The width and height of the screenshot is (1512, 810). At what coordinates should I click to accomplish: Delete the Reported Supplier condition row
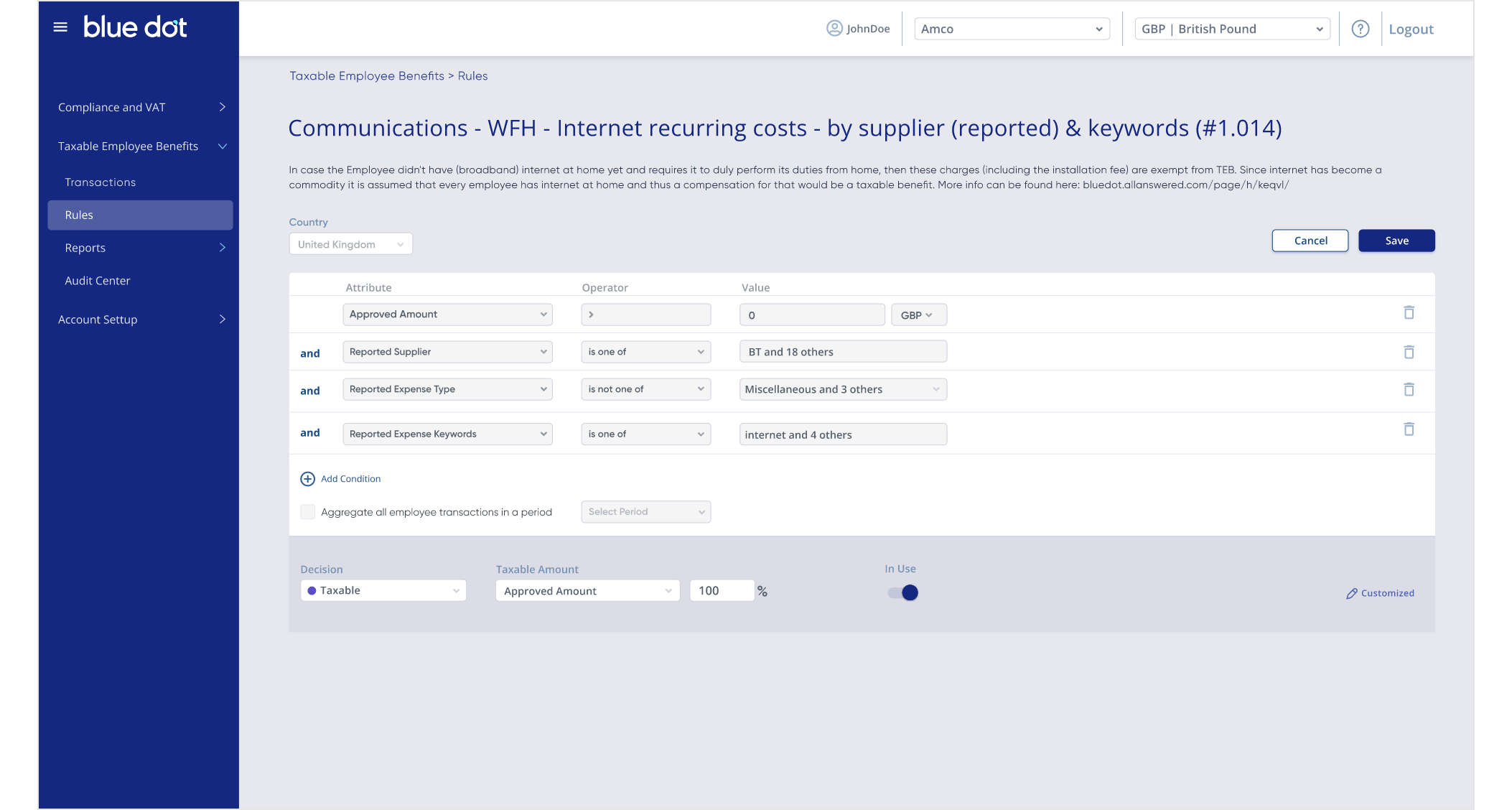coord(1409,352)
